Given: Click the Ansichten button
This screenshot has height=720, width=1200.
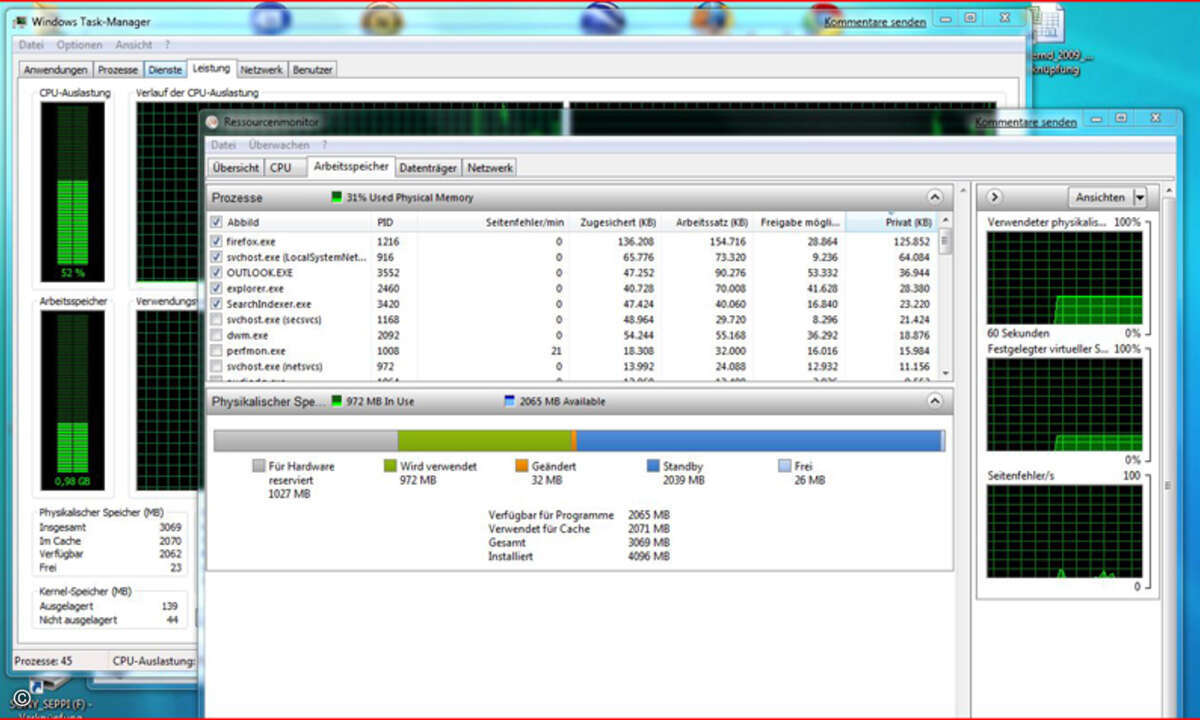Looking at the screenshot, I should pos(1101,198).
